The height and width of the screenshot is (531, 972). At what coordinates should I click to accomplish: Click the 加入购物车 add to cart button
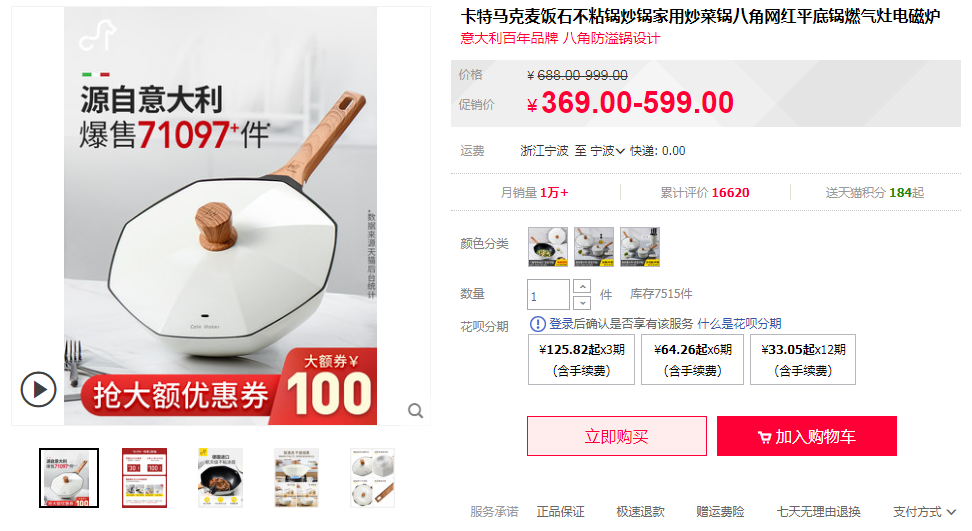pos(807,436)
